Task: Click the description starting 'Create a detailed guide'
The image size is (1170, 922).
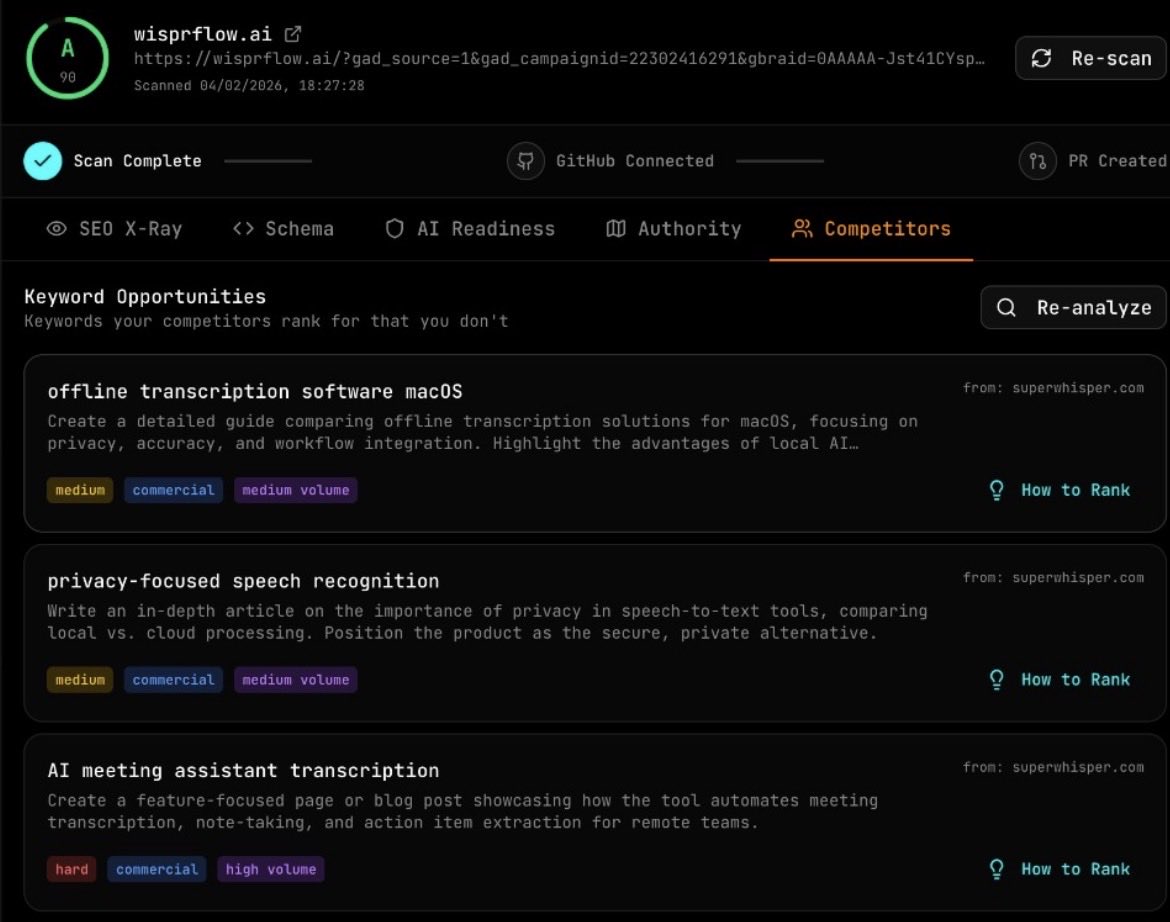Action: click(483, 433)
